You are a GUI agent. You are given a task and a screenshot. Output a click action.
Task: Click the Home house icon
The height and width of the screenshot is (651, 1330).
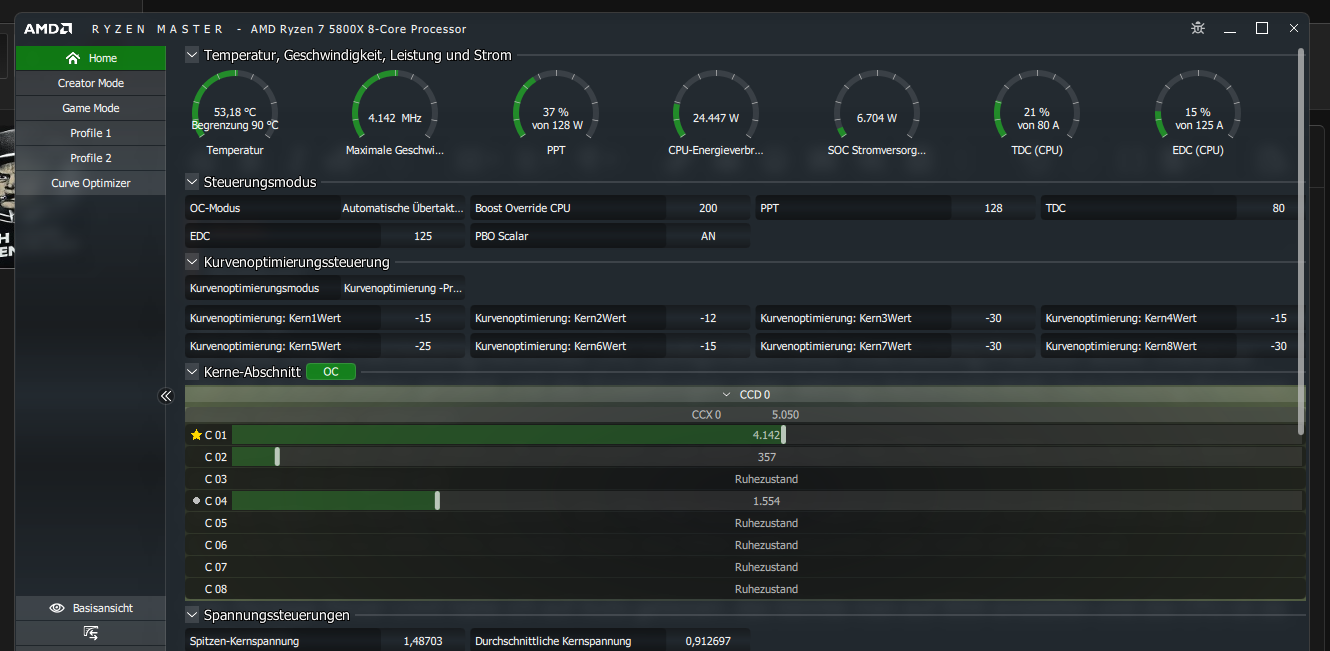[73, 58]
